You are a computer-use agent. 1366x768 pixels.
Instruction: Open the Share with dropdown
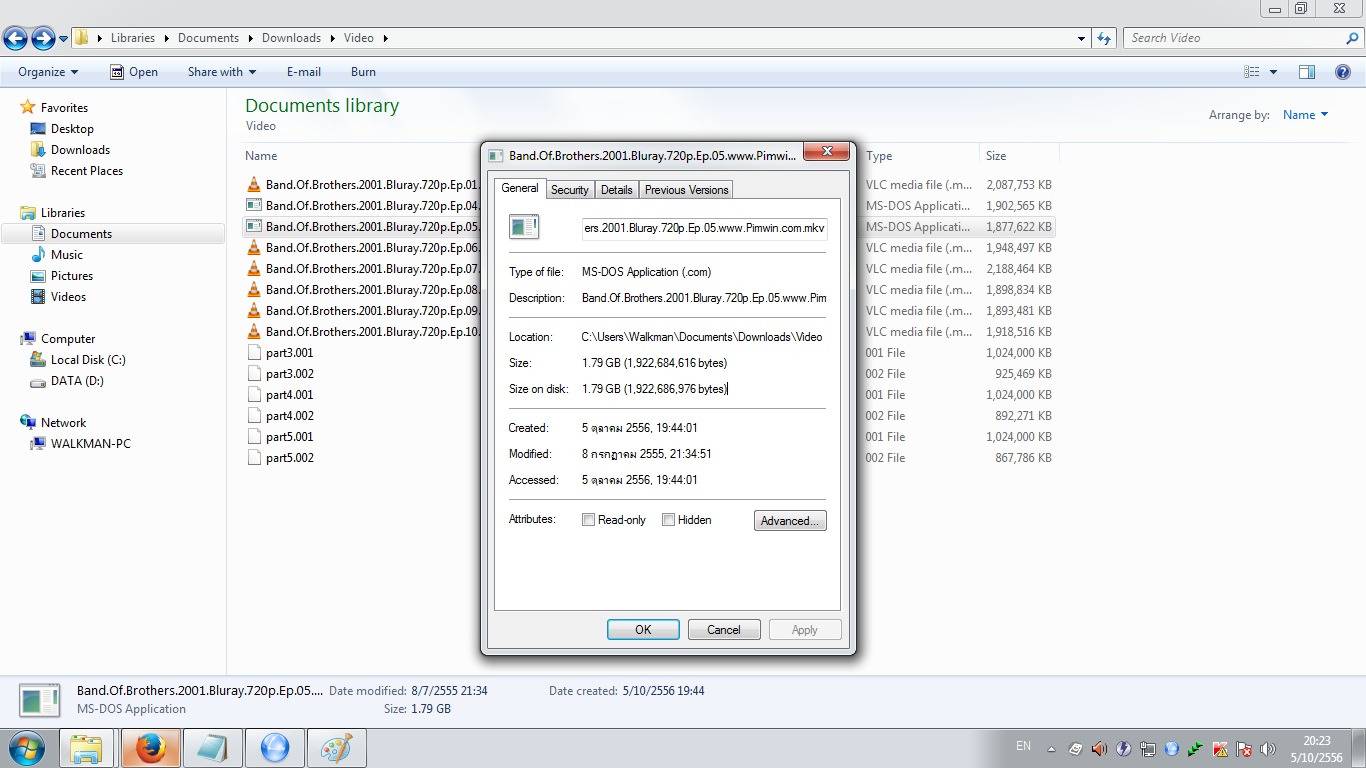click(x=222, y=72)
